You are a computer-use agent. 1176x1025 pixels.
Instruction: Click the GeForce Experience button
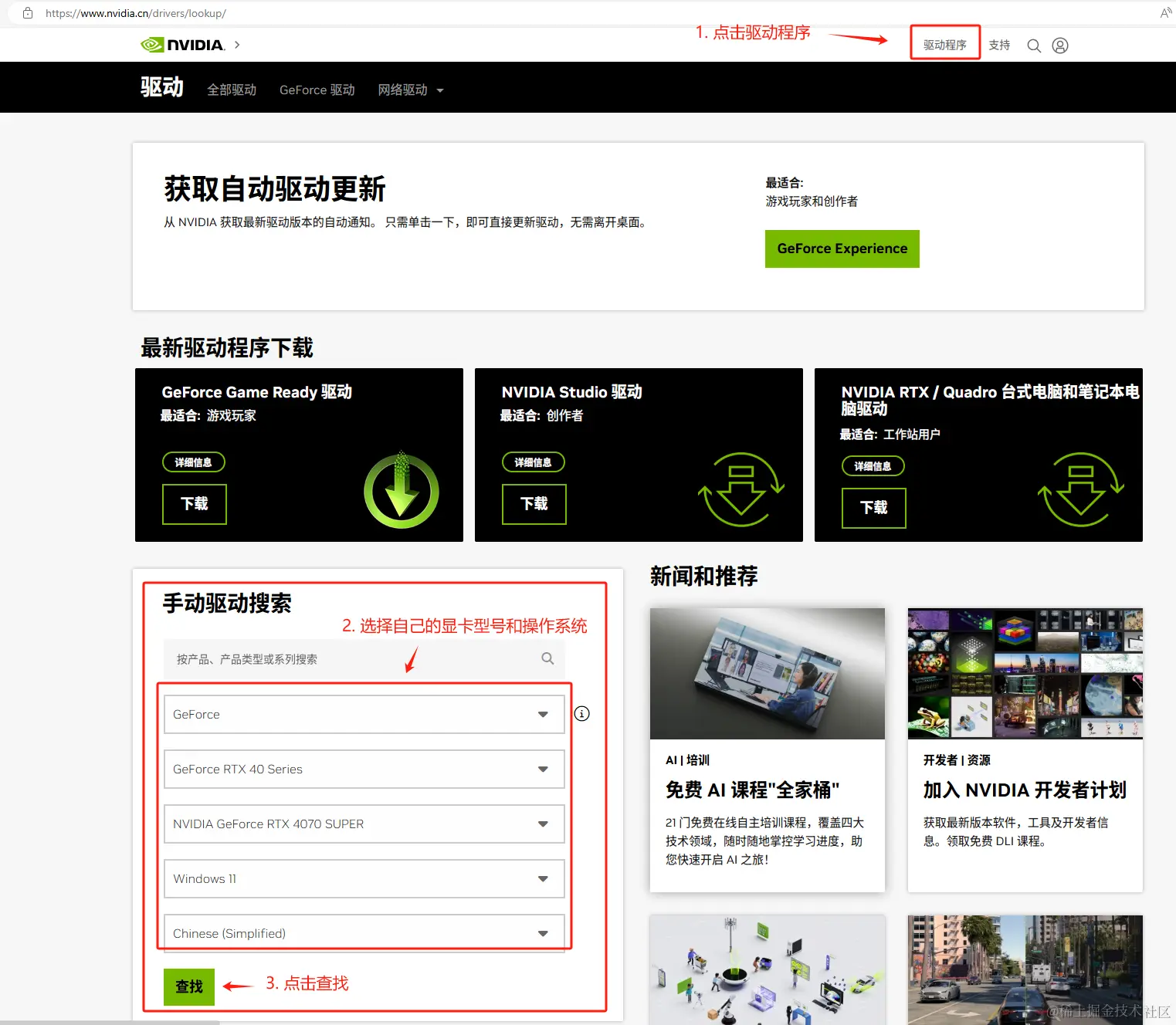coord(842,249)
